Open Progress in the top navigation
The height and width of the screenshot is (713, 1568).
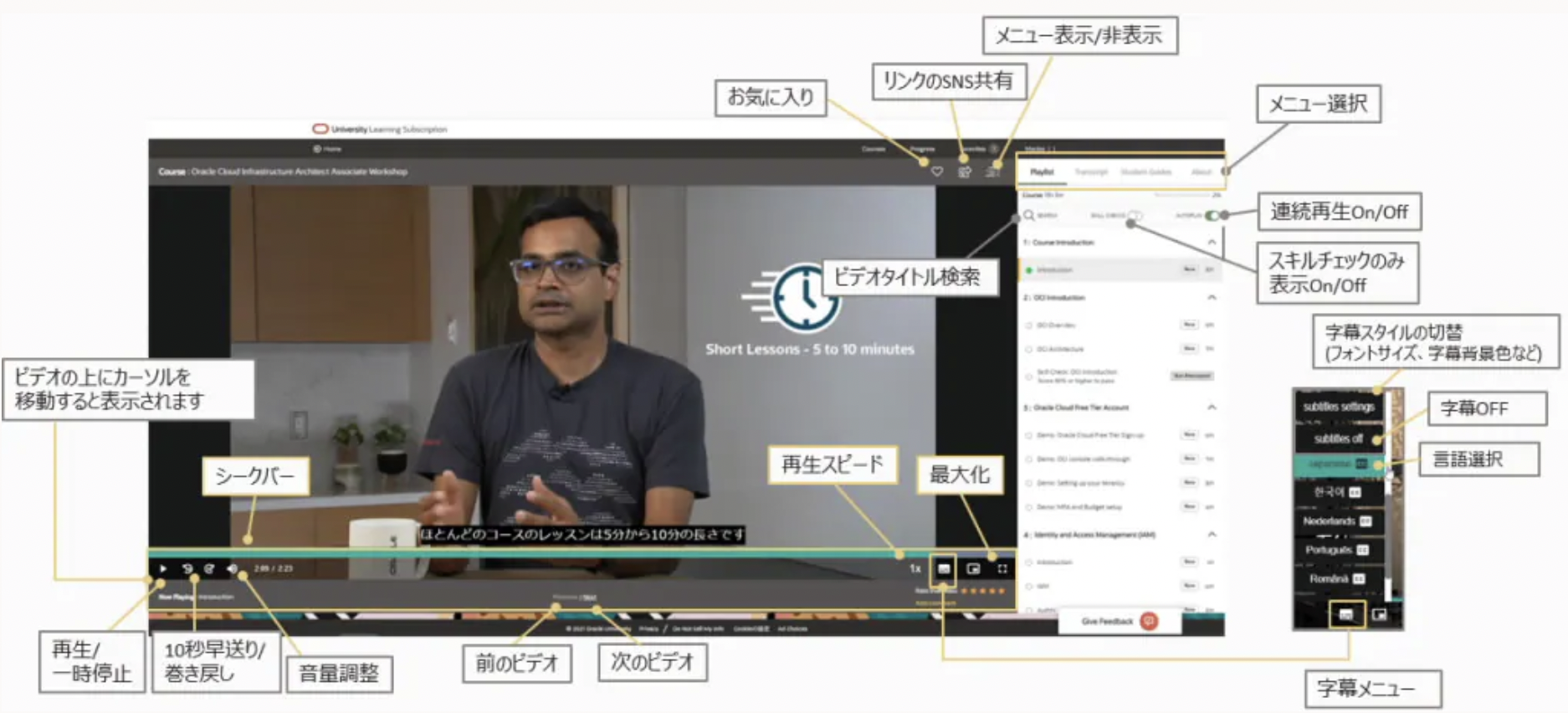click(922, 149)
